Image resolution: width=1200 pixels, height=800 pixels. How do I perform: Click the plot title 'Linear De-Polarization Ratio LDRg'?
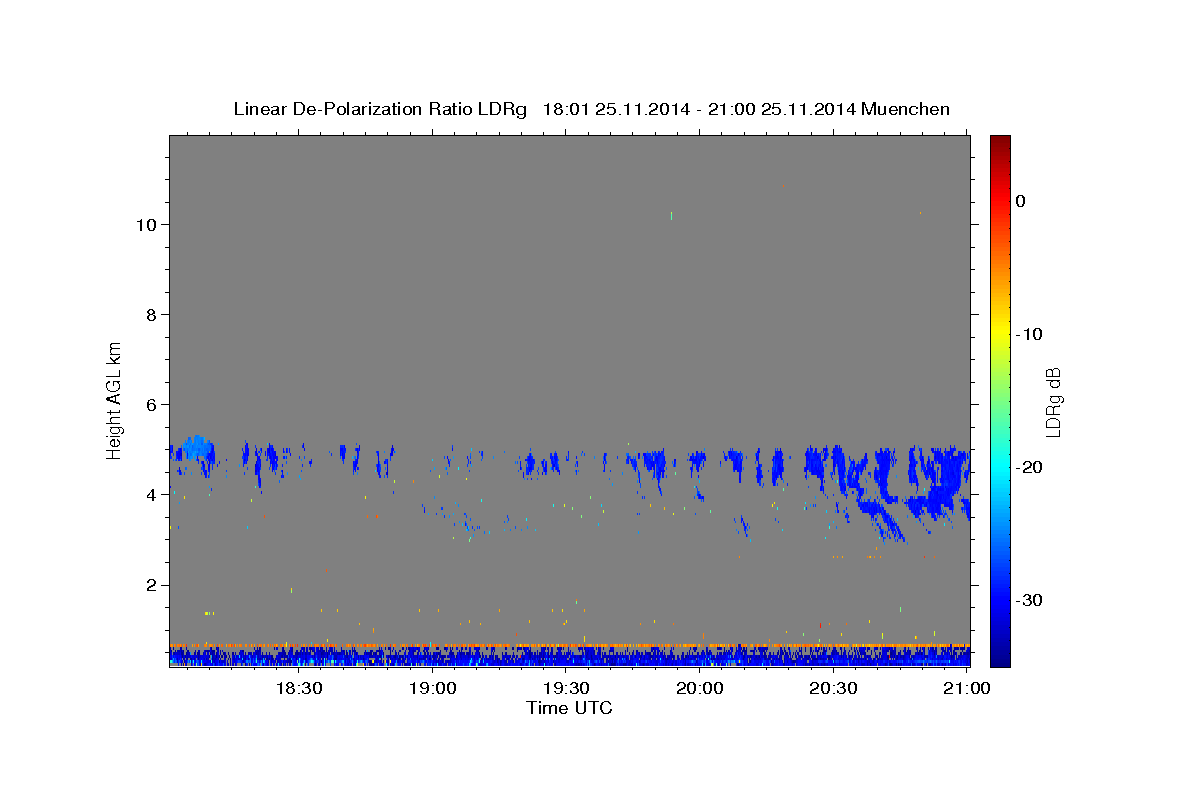(x=380, y=109)
